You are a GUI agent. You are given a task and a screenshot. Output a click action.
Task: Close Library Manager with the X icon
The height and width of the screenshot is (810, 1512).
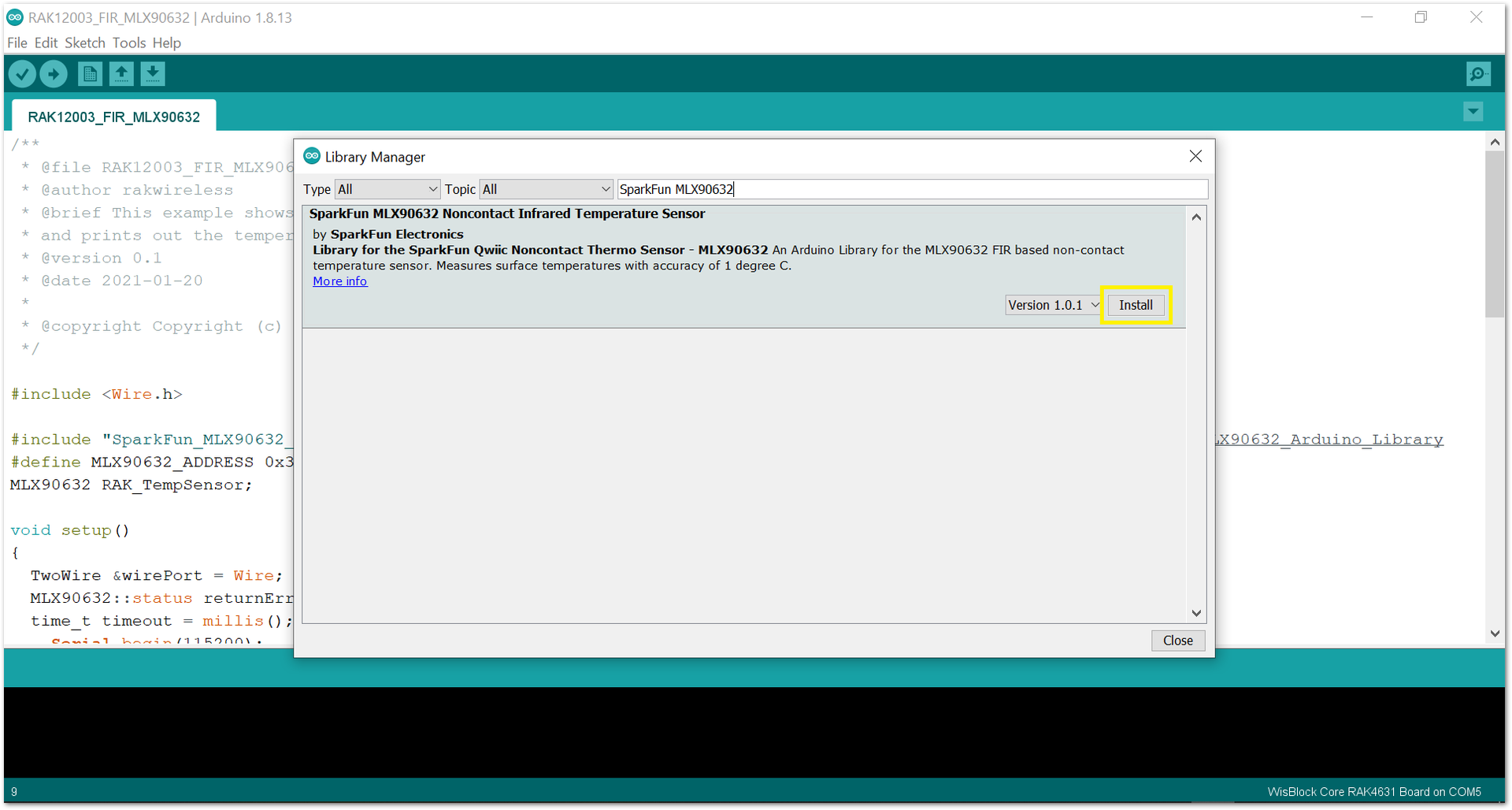[1195, 156]
